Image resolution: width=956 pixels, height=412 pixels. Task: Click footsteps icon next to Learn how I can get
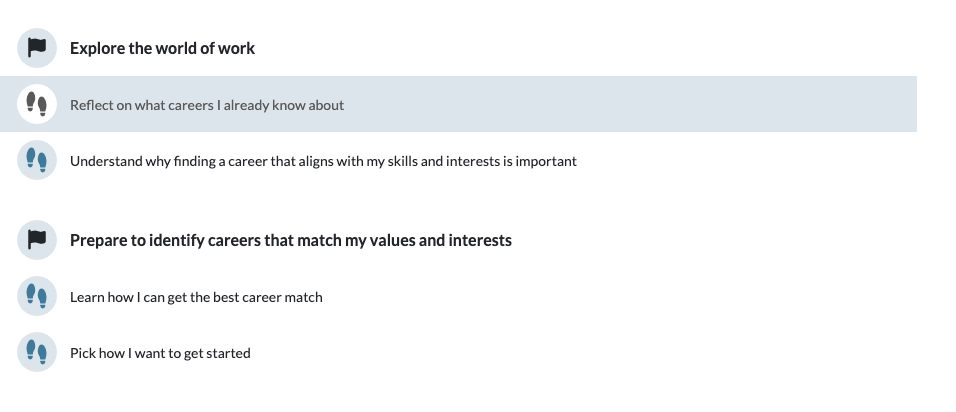37,296
